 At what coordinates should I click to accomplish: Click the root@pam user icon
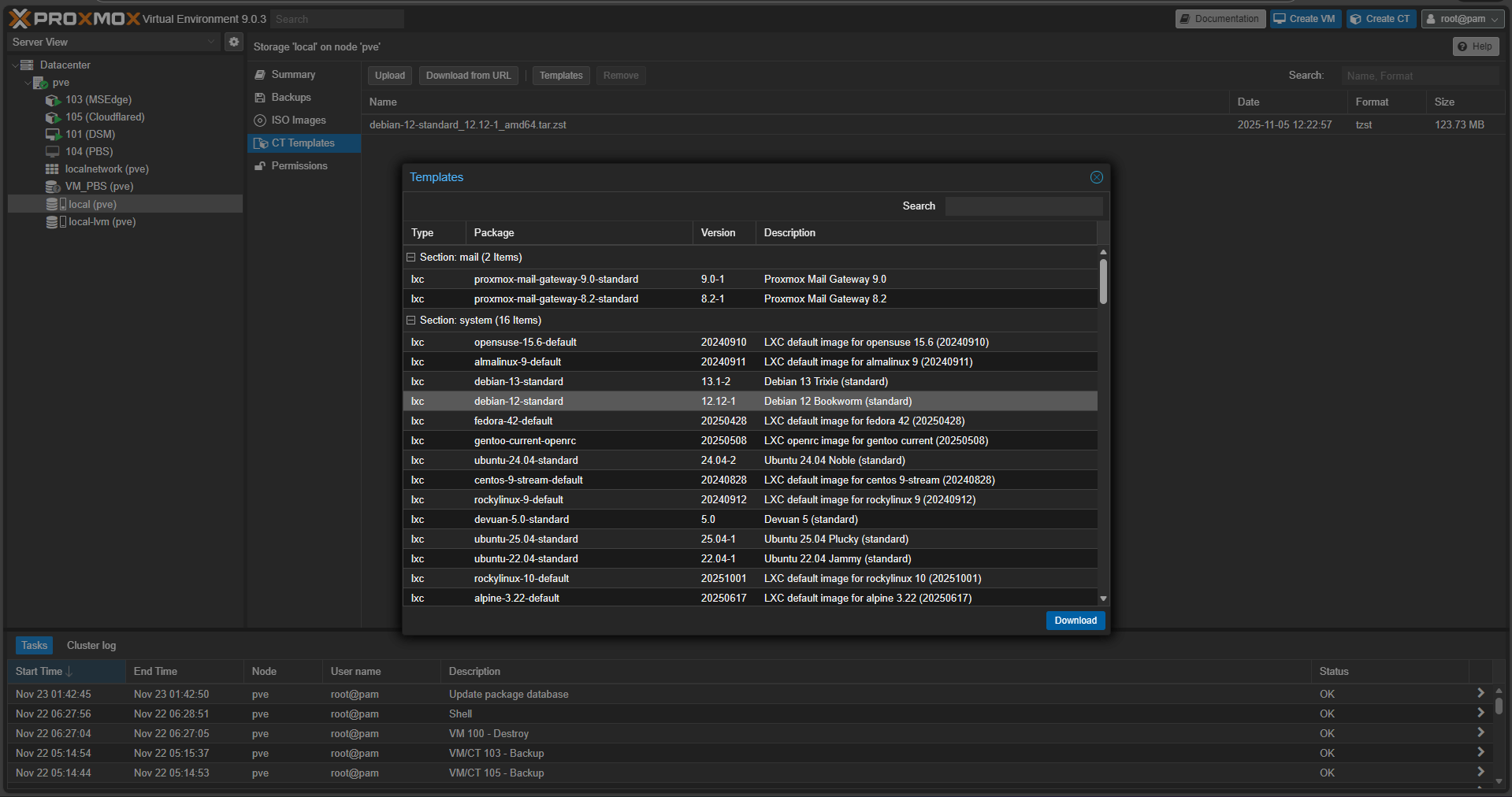[1431, 19]
